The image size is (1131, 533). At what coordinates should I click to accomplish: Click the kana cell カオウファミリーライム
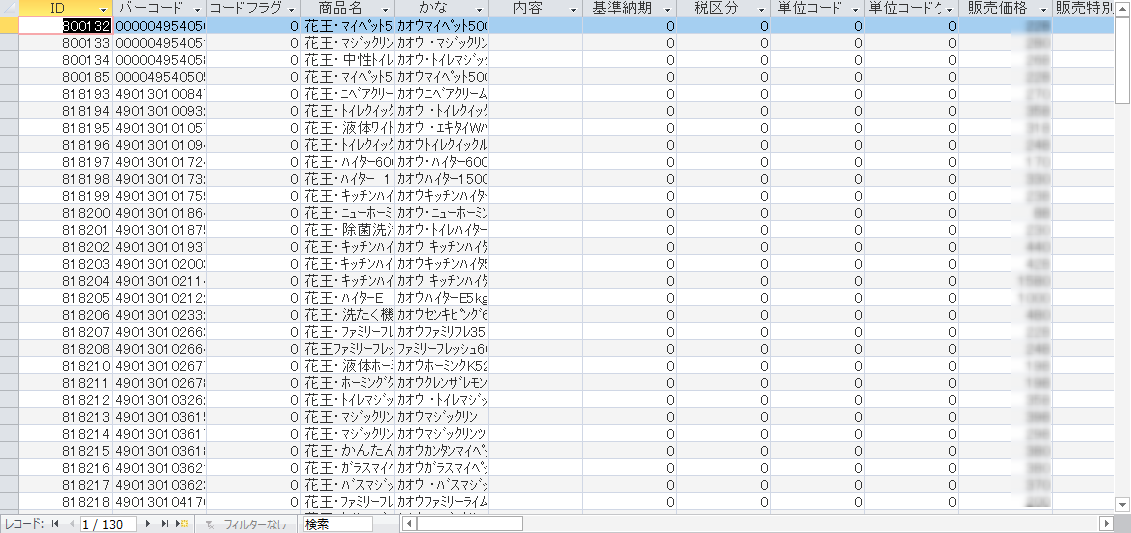[x=441, y=503]
